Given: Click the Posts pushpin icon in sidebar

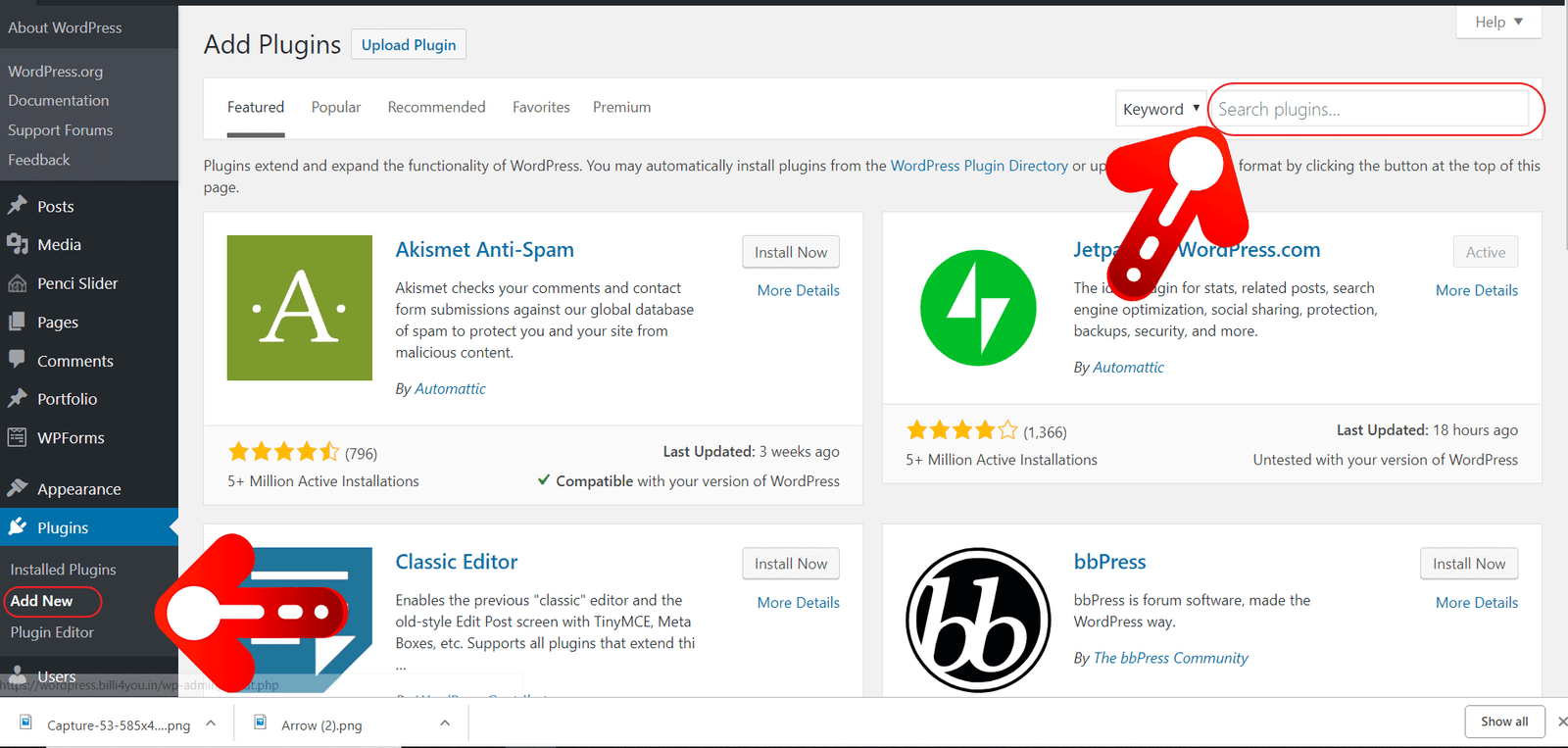Looking at the screenshot, I should 17,206.
